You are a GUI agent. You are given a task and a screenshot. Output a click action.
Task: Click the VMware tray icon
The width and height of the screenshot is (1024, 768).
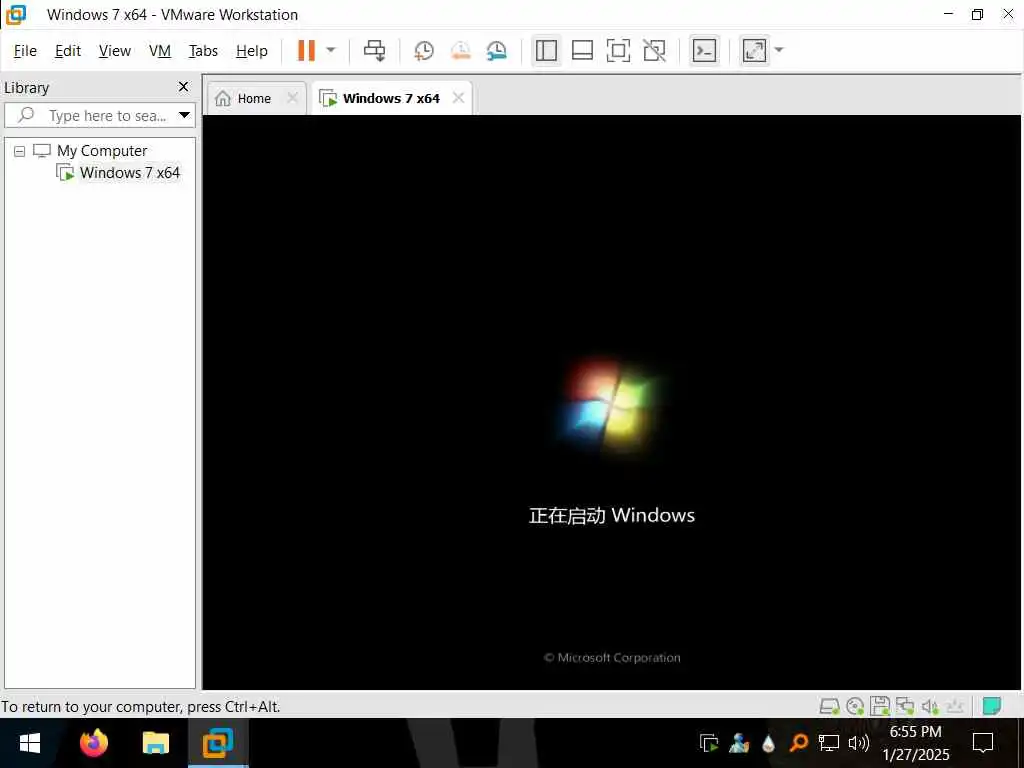click(x=709, y=743)
